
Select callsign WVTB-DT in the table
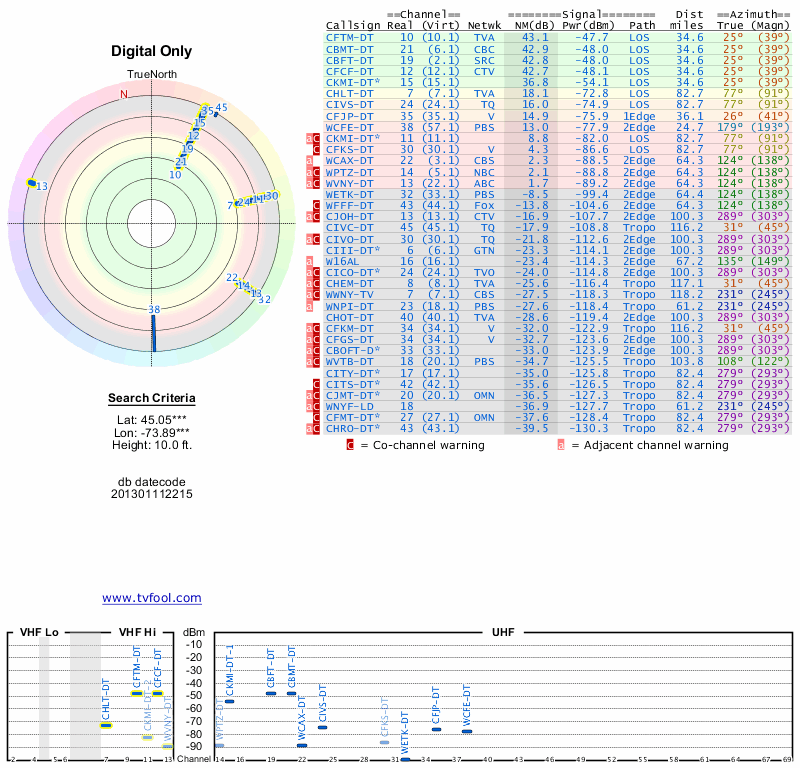tap(349, 361)
